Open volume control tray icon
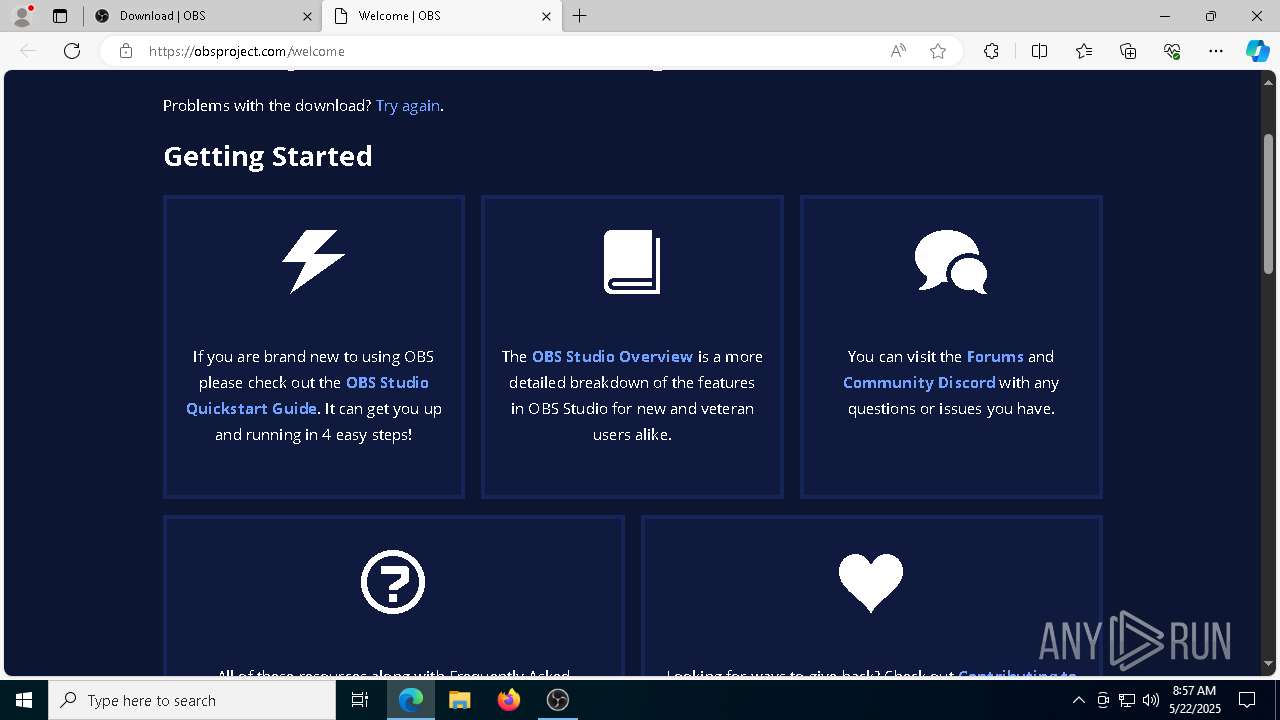 [1150, 700]
